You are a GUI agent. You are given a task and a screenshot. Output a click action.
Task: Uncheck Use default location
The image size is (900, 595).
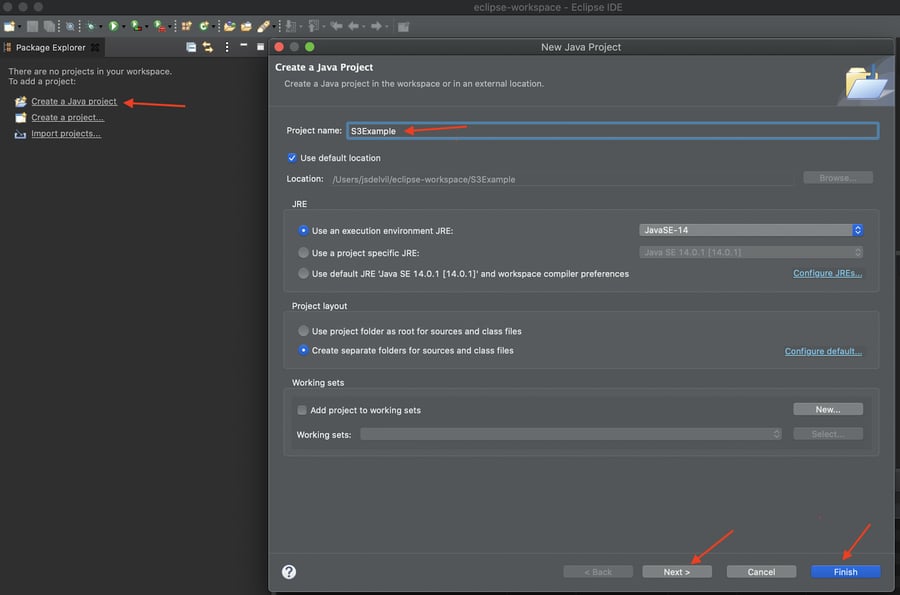coord(292,157)
